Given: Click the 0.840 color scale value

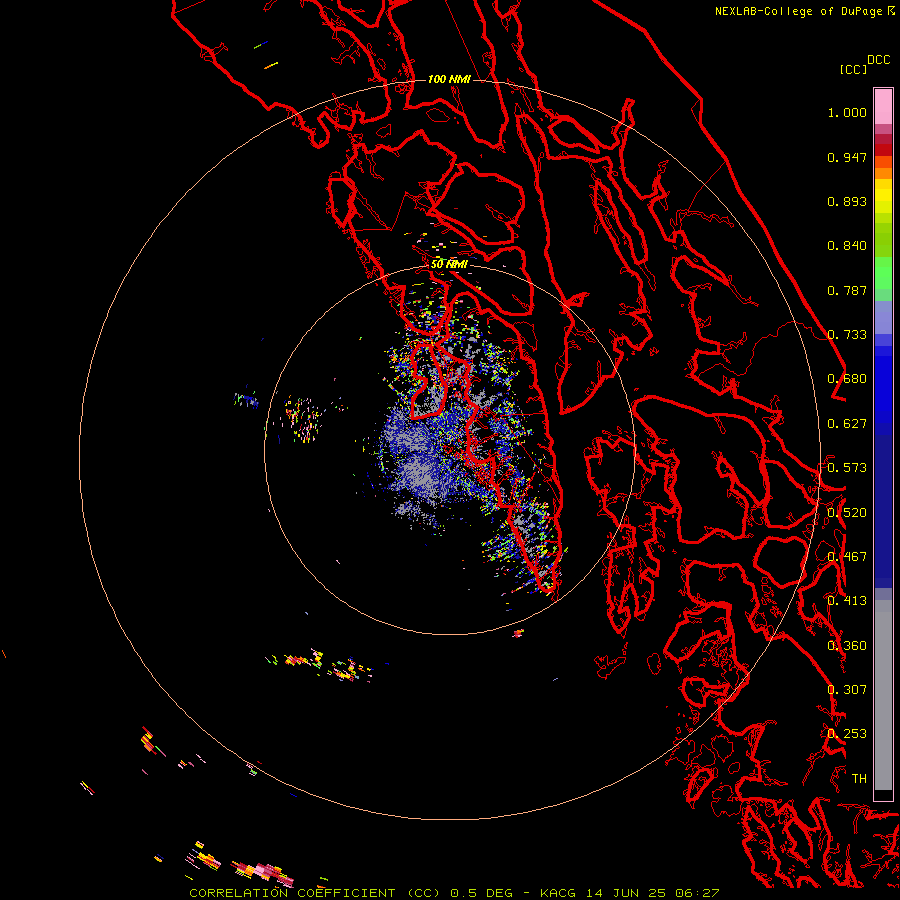Looking at the screenshot, I should pyautogui.click(x=847, y=246).
